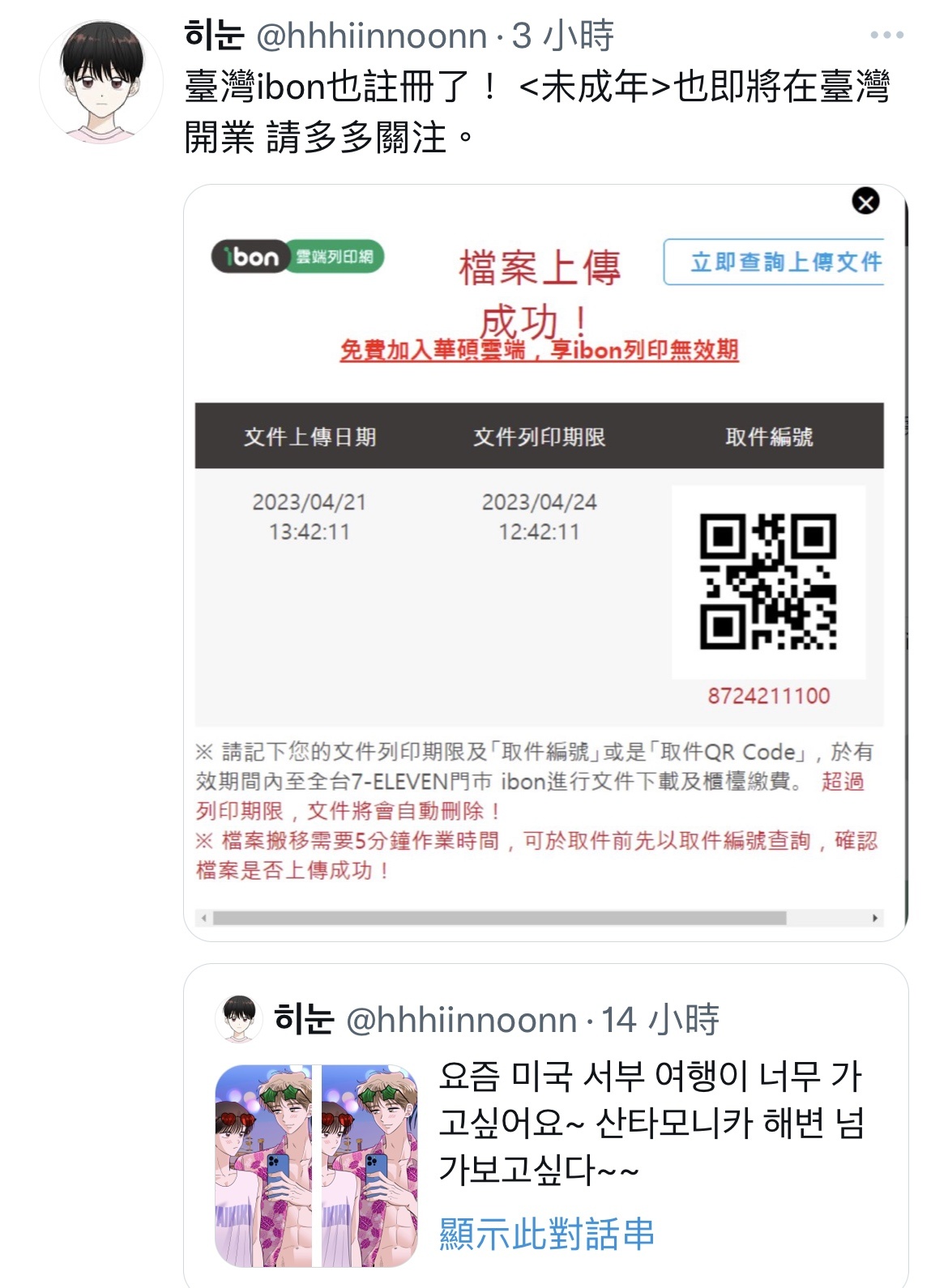Open the quoted tweet's Korean text
The width and height of the screenshot is (948, 1288).
[651, 1123]
